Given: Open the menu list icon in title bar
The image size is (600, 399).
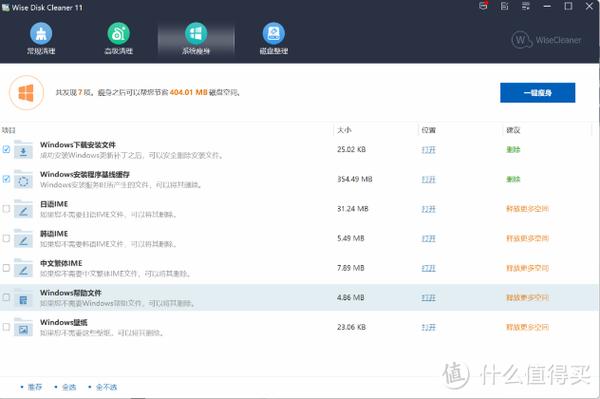Looking at the screenshot, I should coord(526,6).
